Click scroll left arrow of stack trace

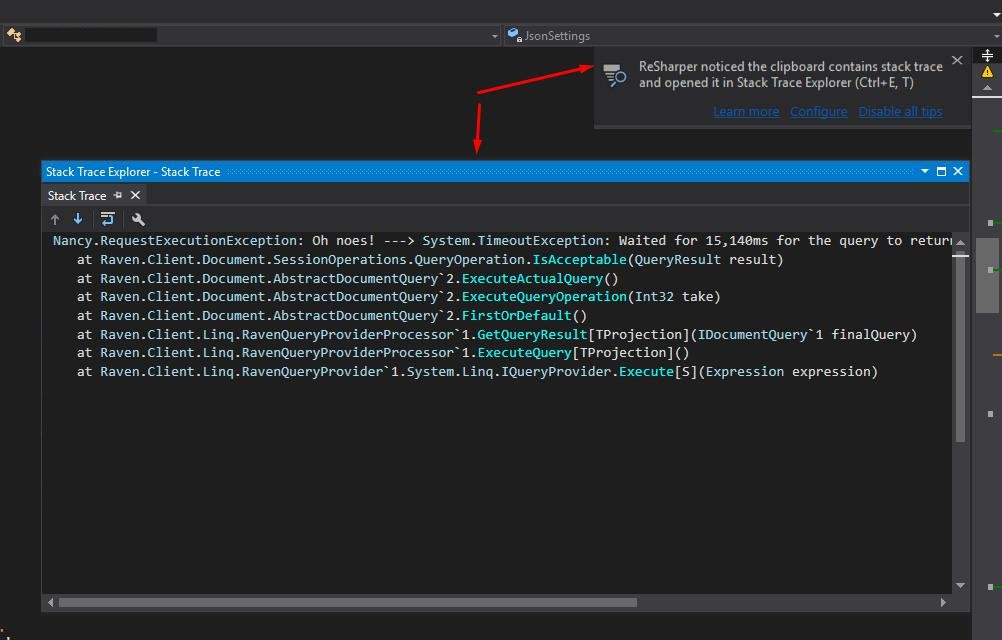50,602
